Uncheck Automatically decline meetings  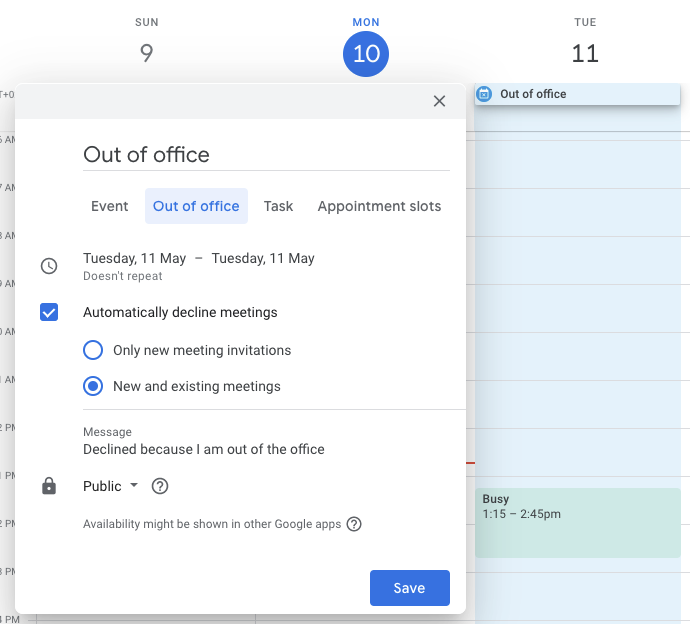point(49,312)
